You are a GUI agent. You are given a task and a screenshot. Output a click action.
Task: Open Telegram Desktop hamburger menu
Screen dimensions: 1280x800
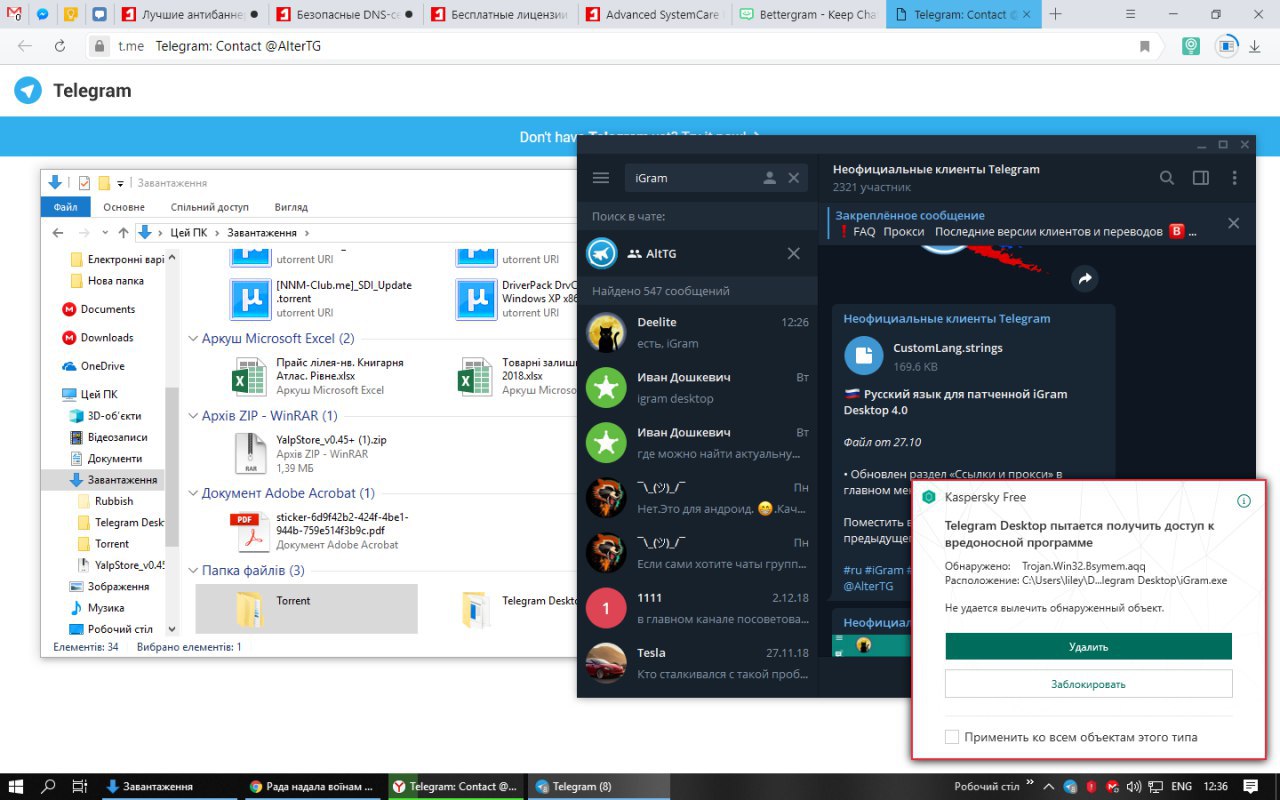601,178
